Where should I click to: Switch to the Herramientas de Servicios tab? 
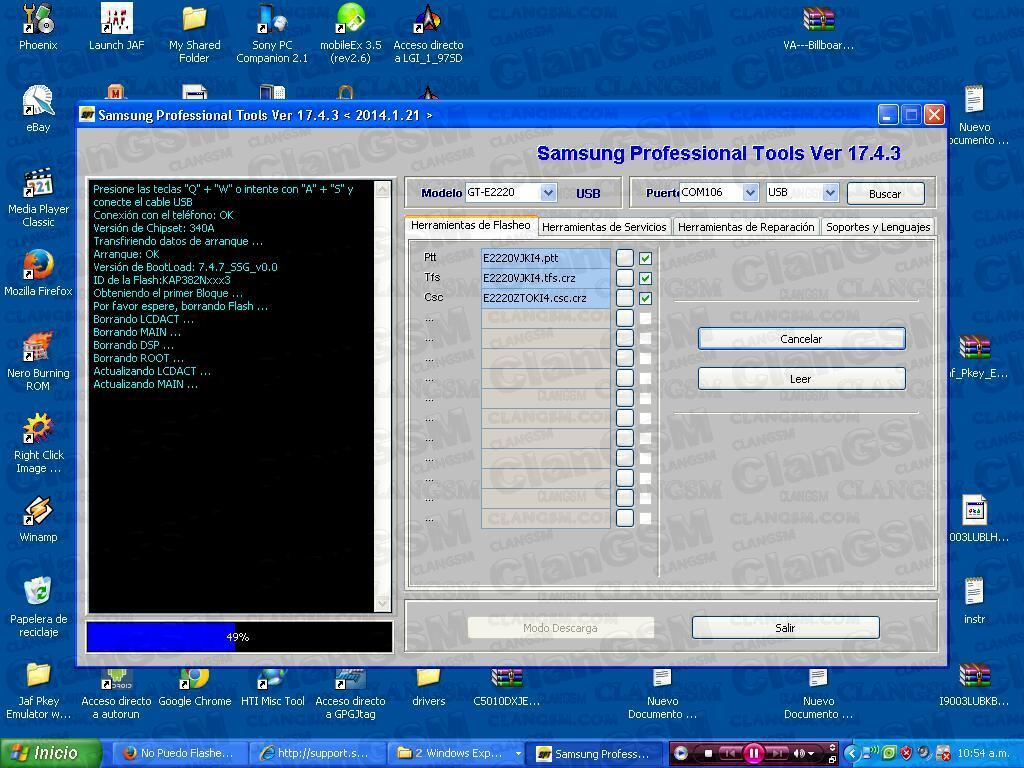pos(603,227)
